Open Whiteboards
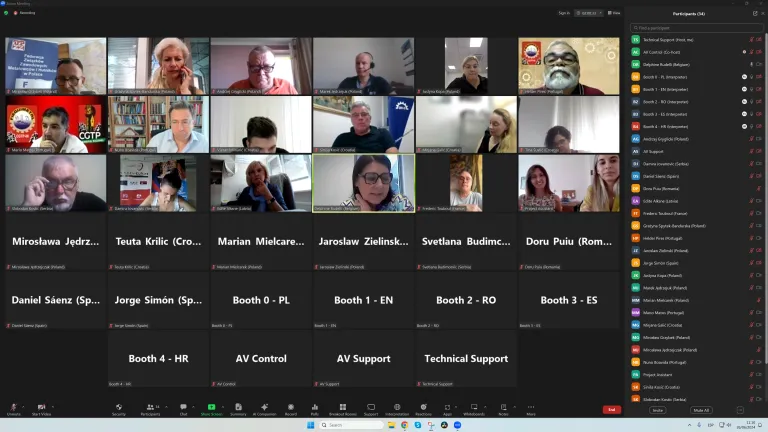Screen dimensions: 768x432 (474, 409)
